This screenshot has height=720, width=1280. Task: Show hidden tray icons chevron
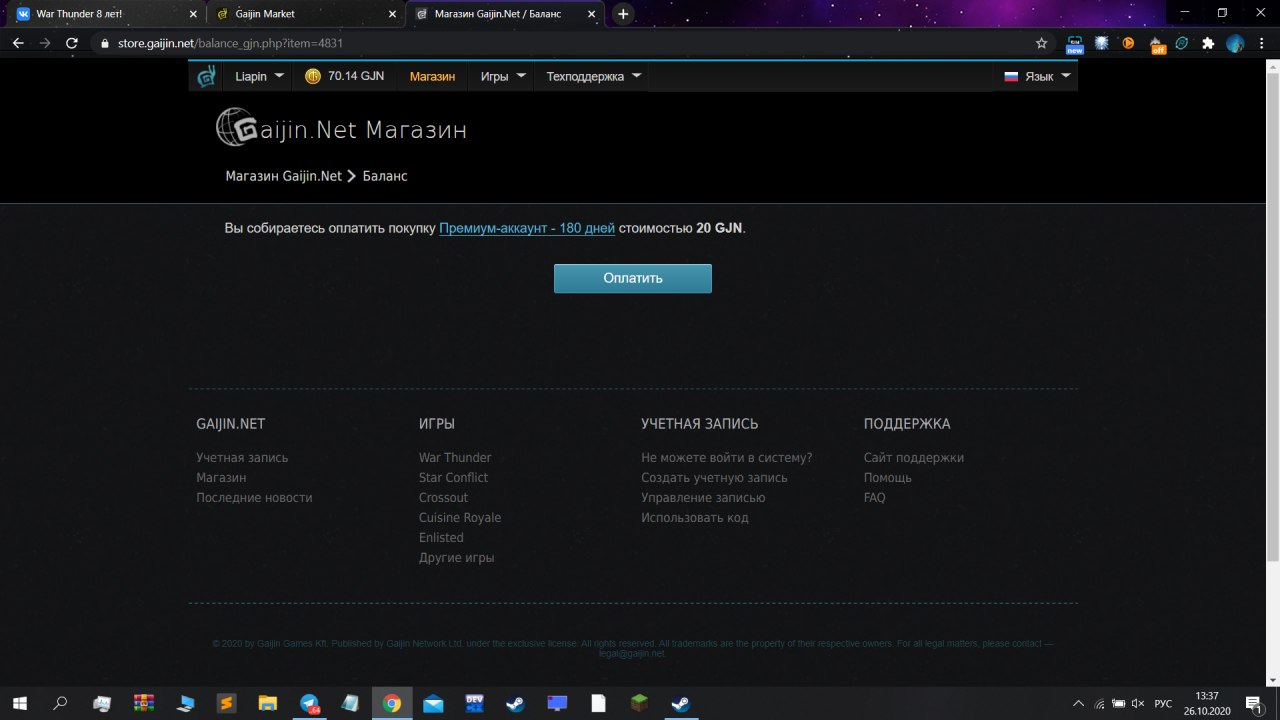coord(1078,703)
